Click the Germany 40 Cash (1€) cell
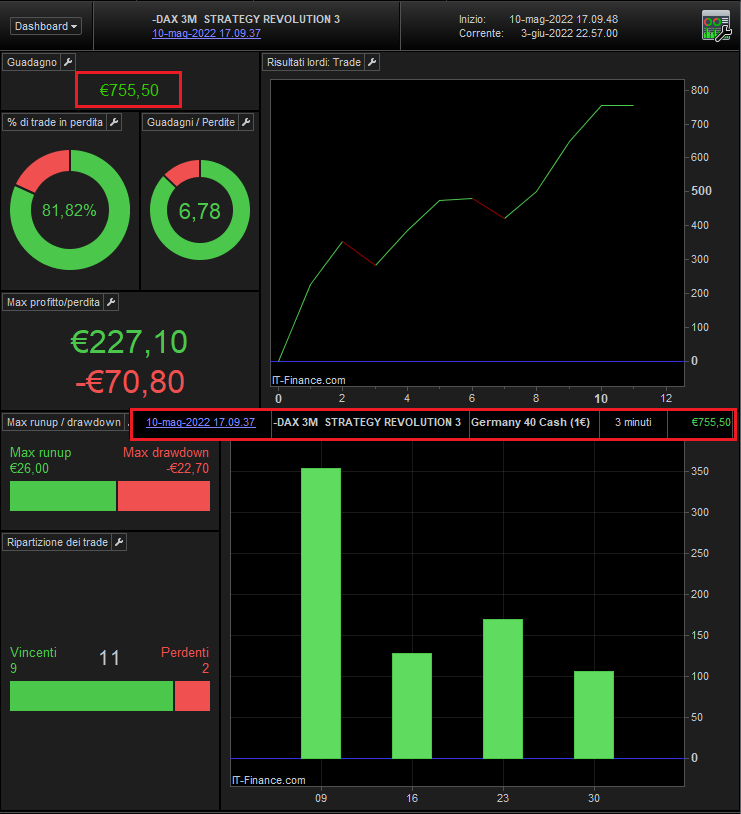This screenshot has width=741, height=814. coord(534,423)
